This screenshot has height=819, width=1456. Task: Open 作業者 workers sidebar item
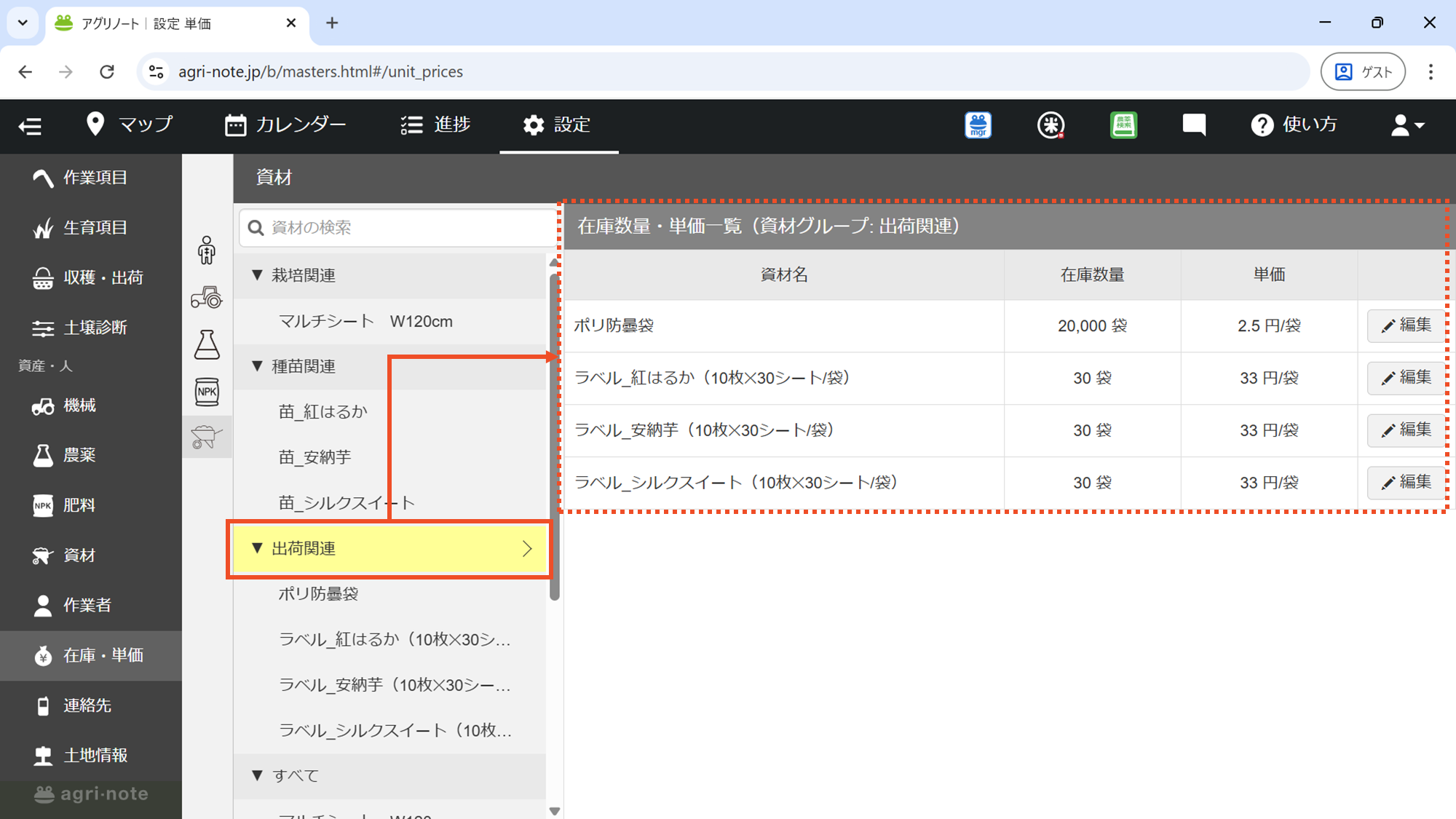click(91, 605)
